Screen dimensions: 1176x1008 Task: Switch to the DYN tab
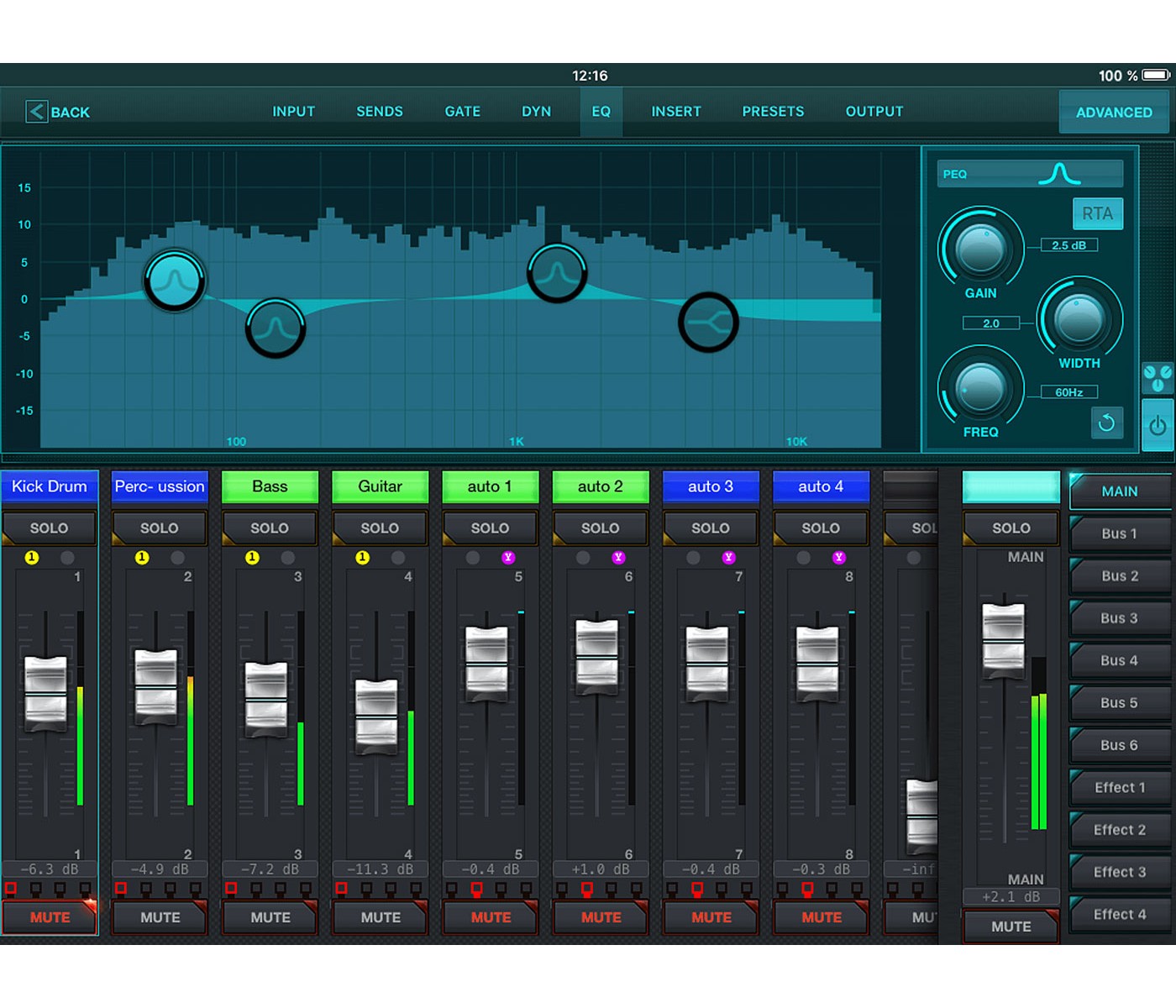point(536,112)
